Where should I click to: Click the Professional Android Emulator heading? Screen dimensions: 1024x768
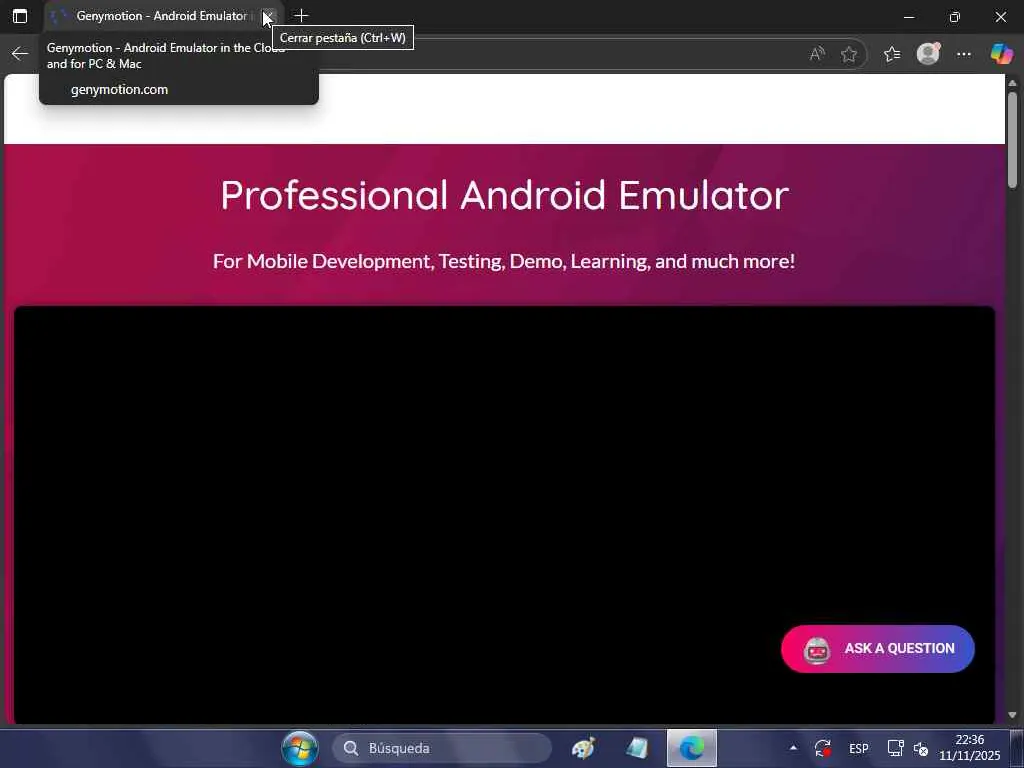coord(505,195)
